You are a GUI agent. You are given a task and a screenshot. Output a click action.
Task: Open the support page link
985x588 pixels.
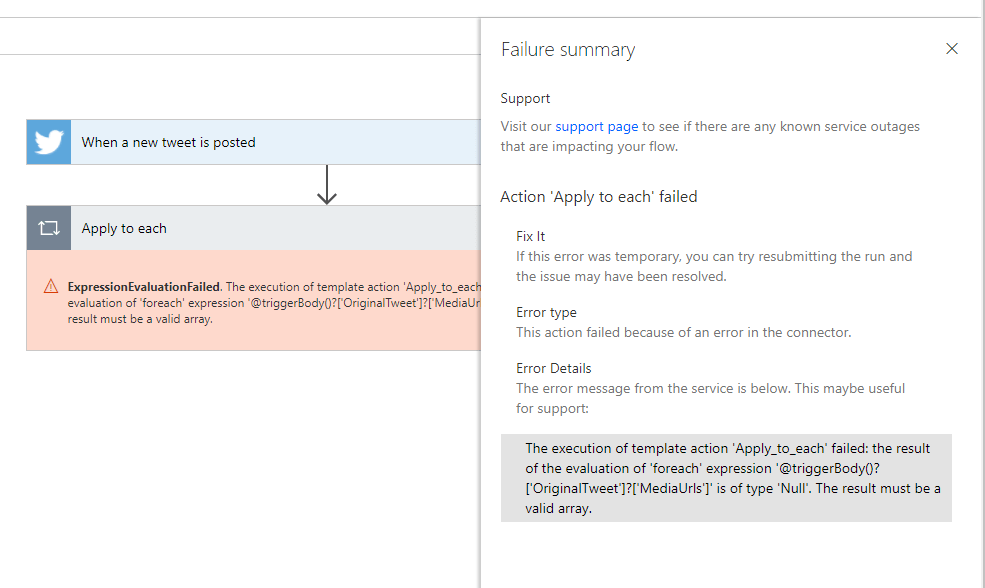coord(596,126)
